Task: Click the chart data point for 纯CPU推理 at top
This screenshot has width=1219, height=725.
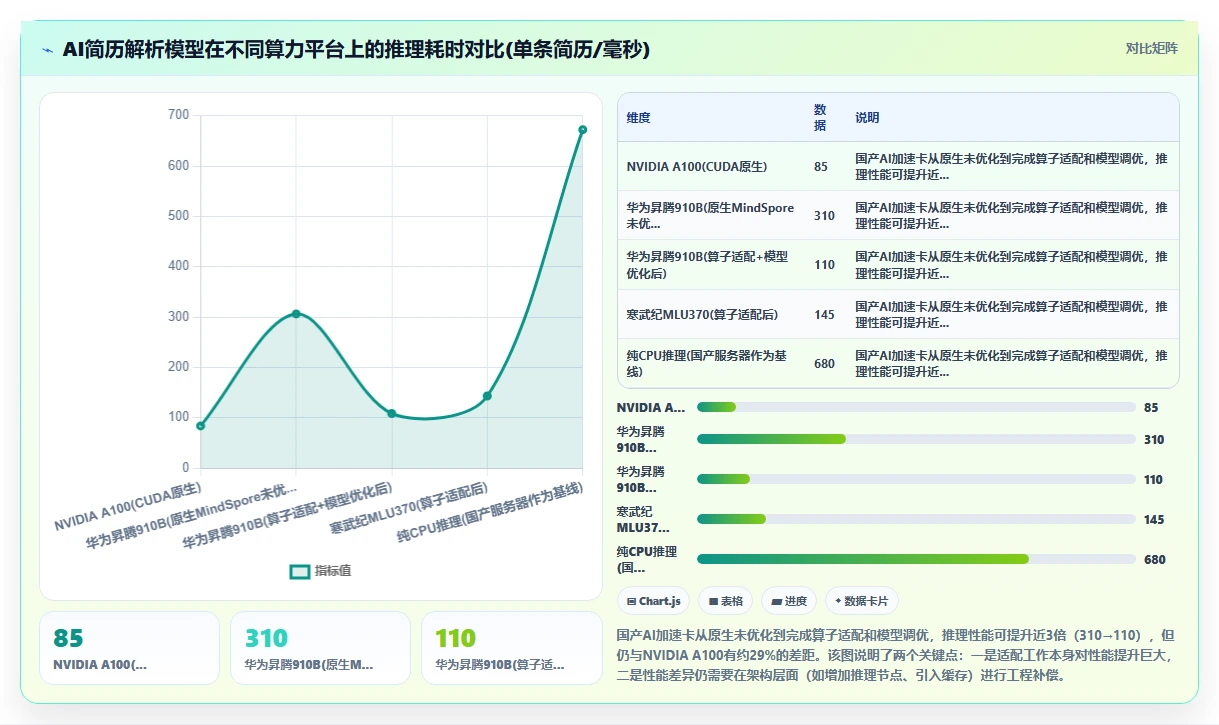Action: click(x=582, y=129)
